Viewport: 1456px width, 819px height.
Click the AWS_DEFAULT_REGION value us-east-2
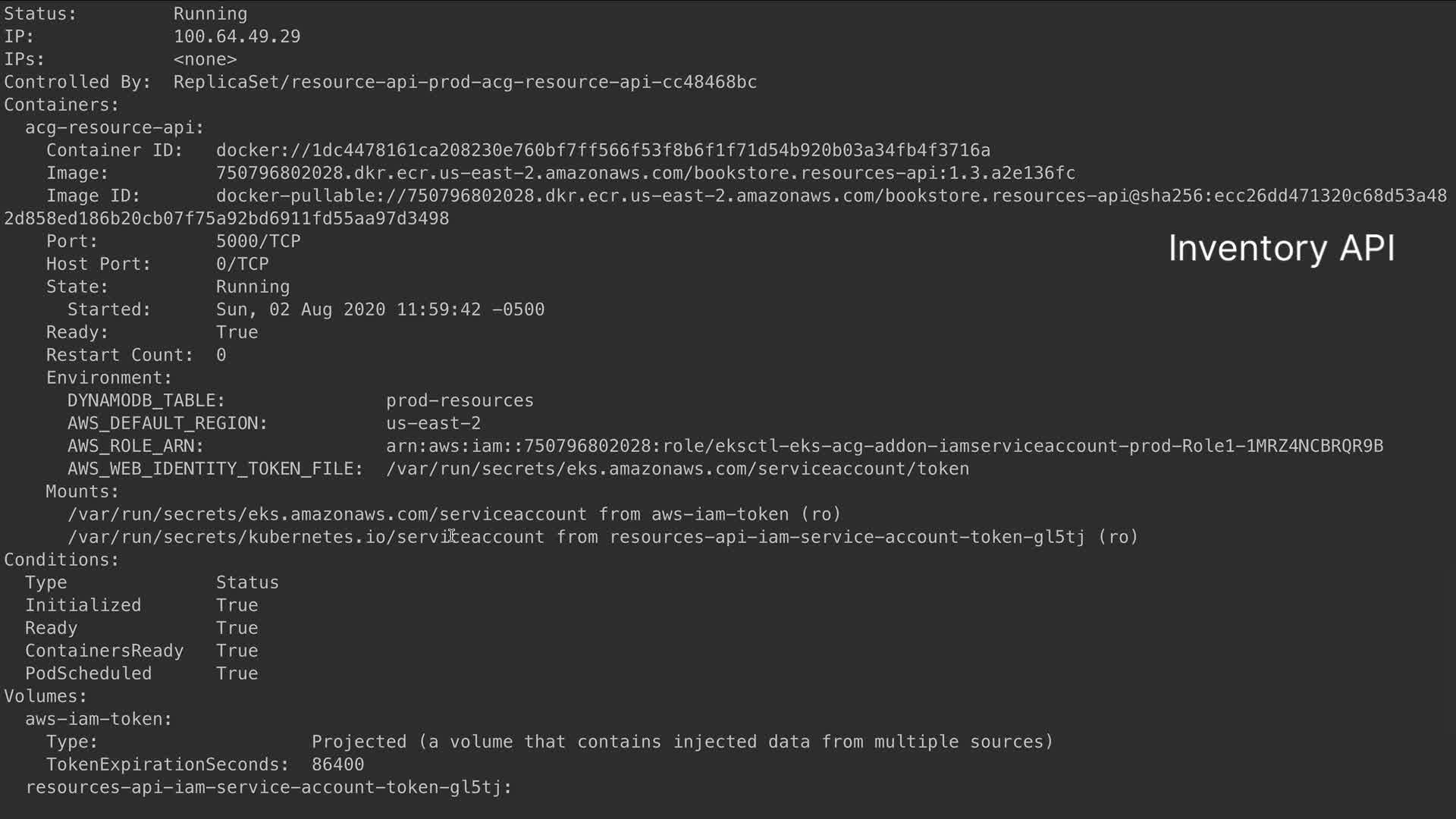coord(433,423)
